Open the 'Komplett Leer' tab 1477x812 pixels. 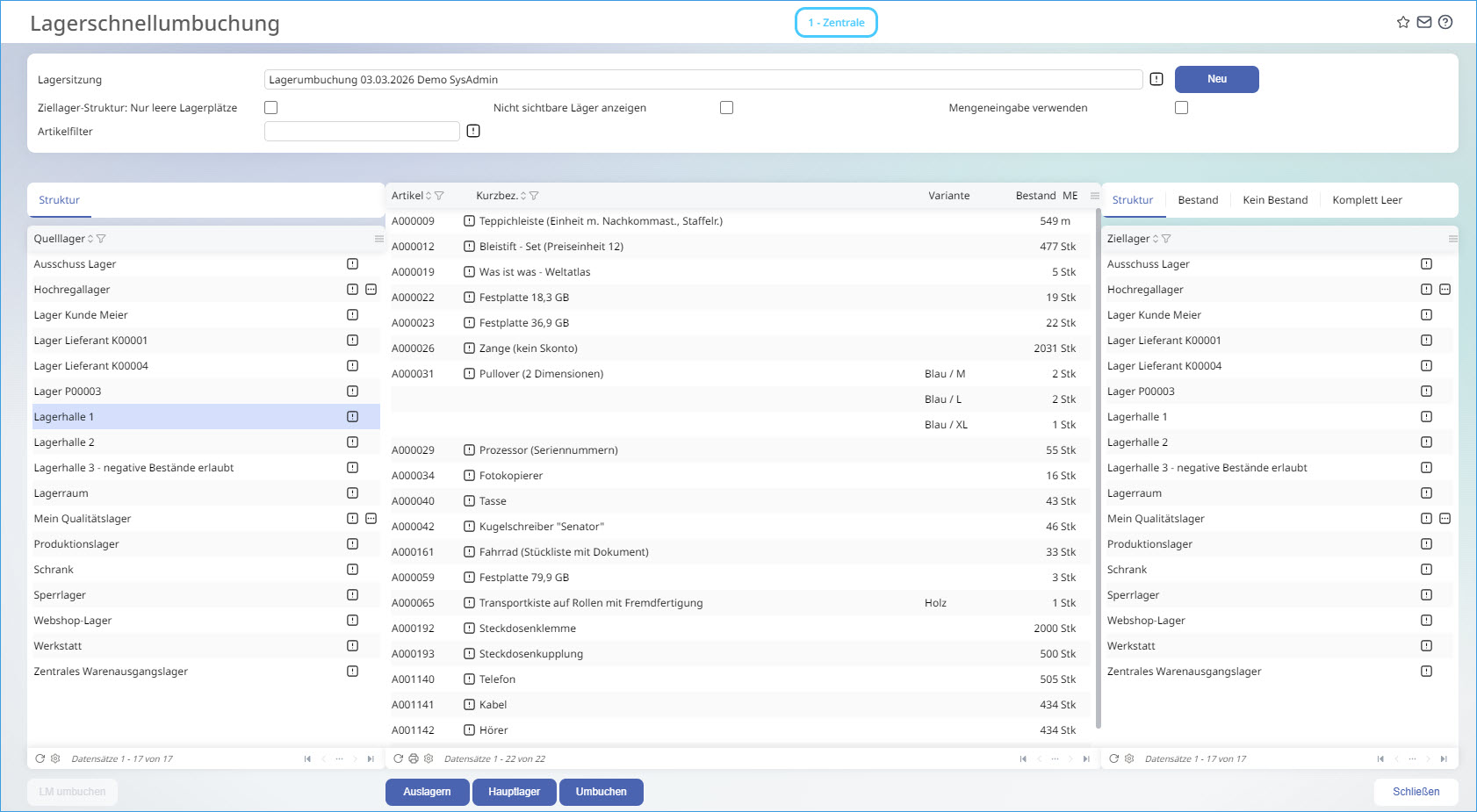(1366, 200)
